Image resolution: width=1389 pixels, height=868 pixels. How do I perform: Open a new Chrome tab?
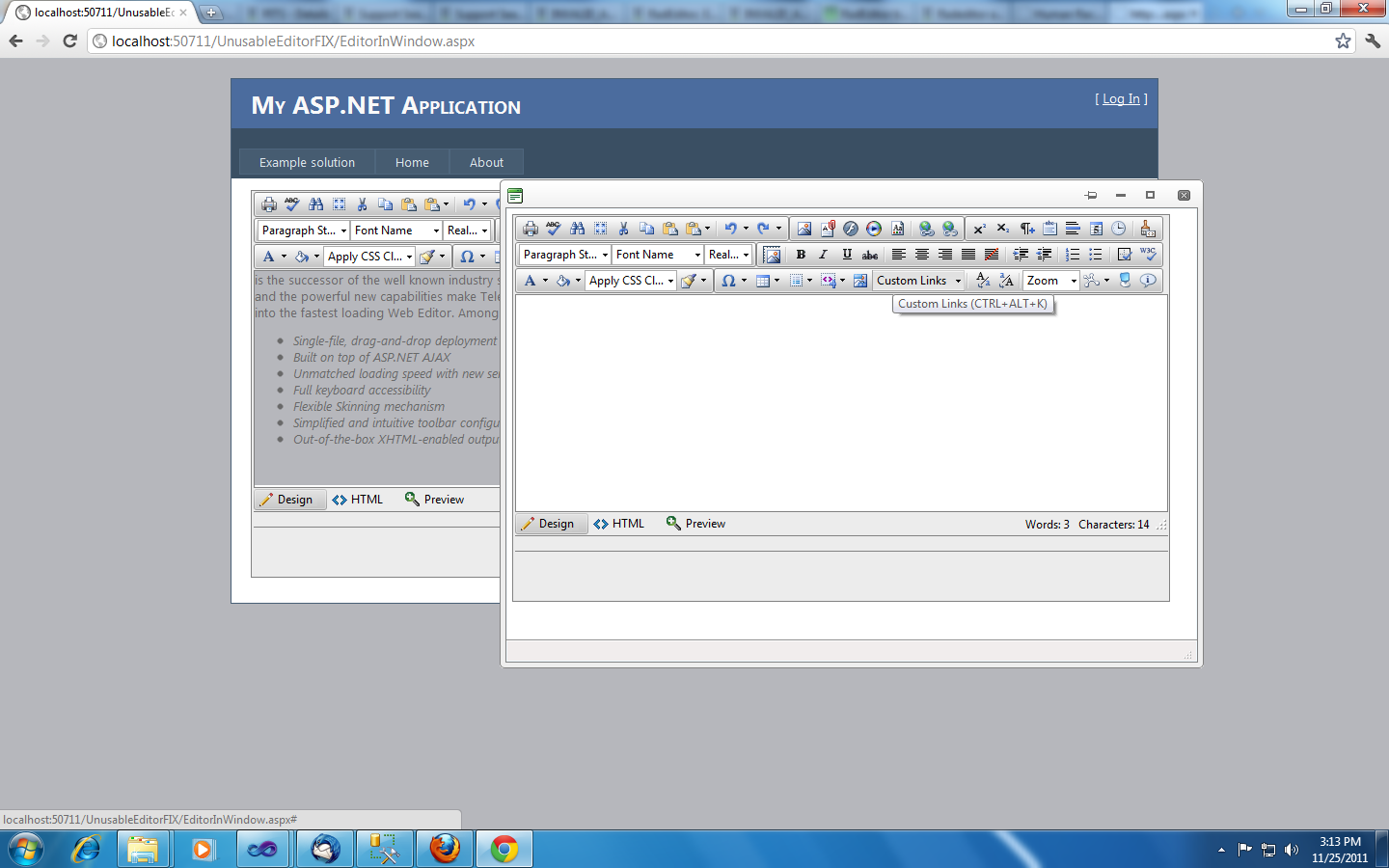click(x=211, y=13)
